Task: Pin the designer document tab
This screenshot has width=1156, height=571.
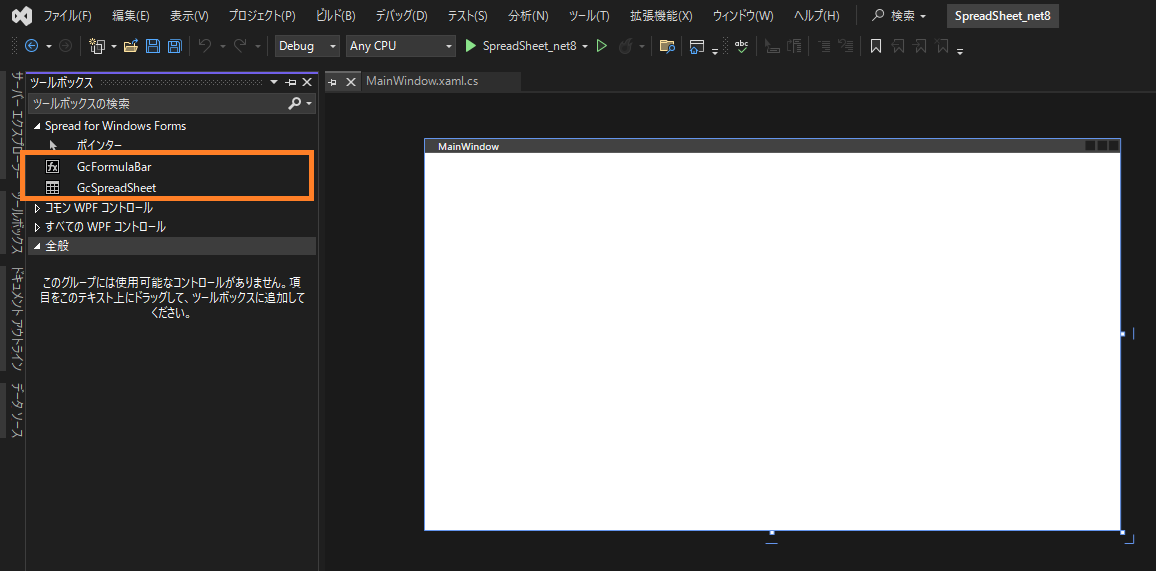Action: [332, 82]
